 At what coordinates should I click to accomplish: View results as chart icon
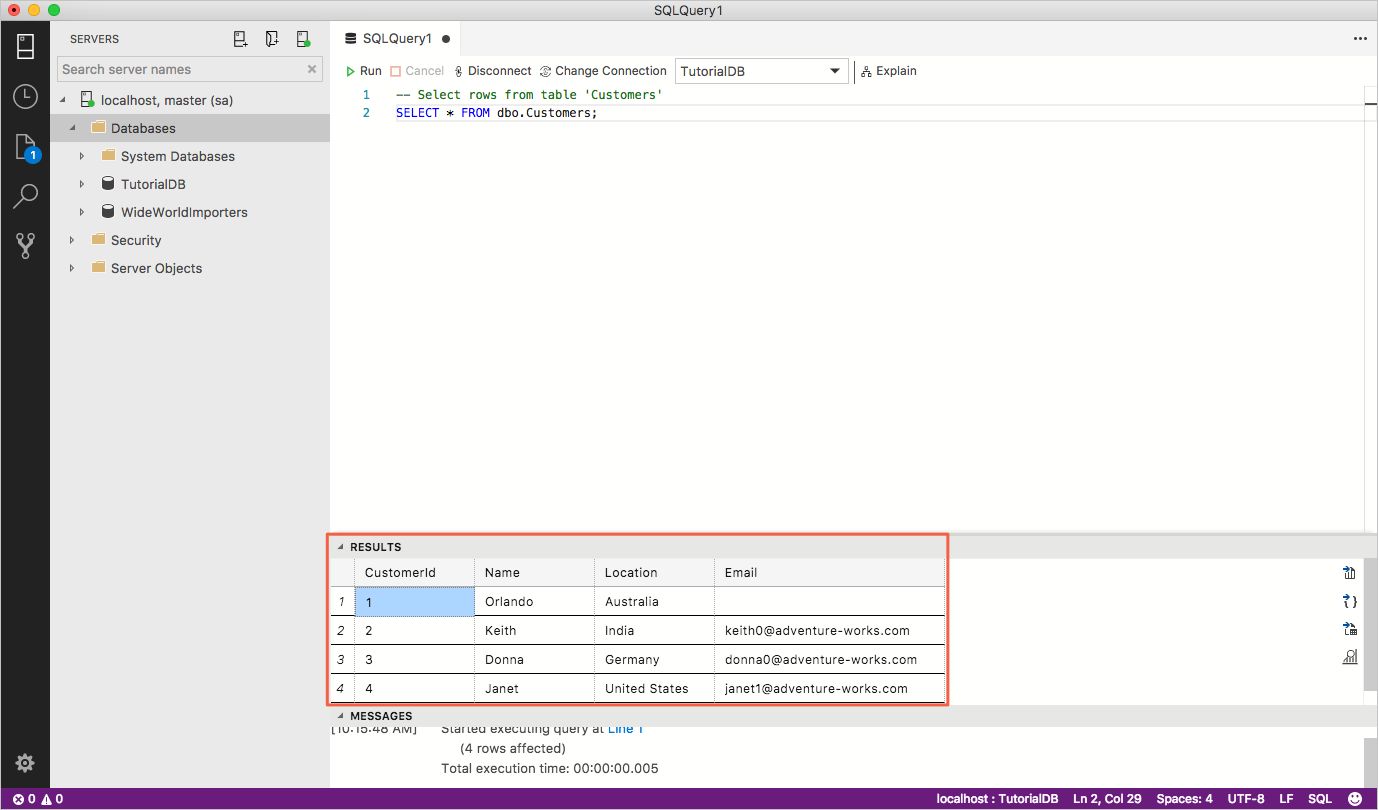pos(1350,657)
